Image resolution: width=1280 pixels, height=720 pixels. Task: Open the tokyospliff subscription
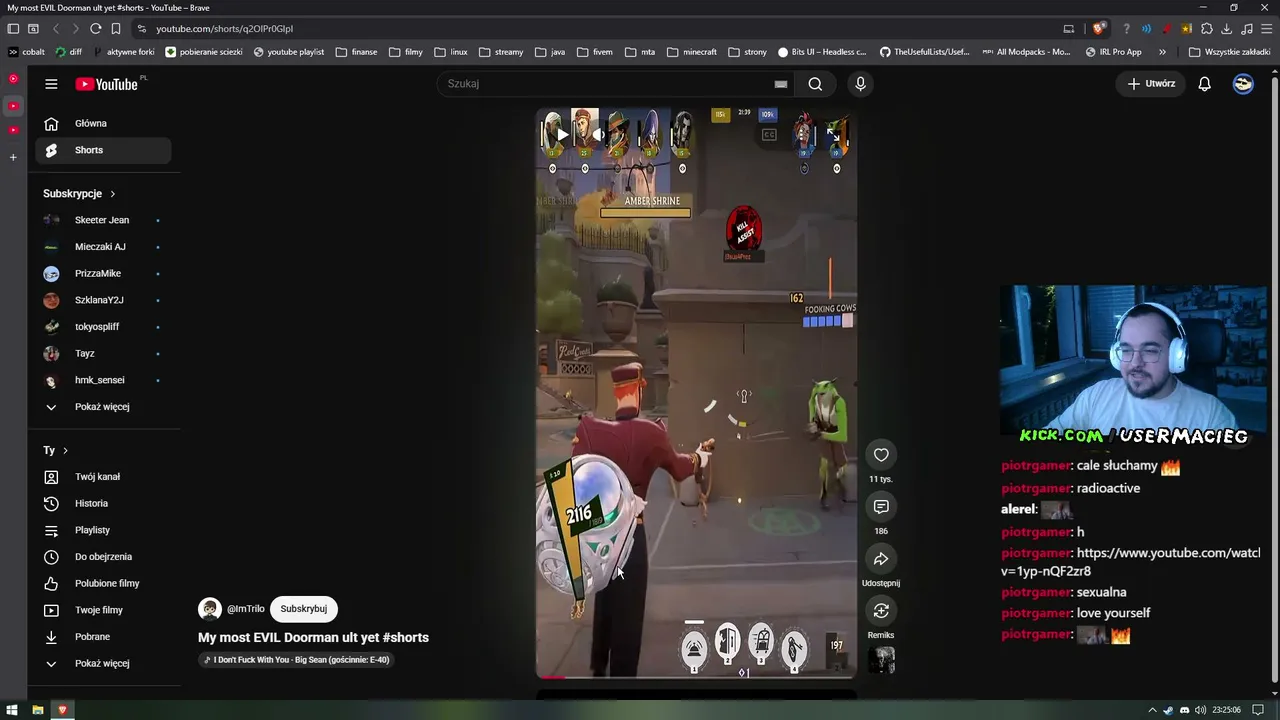pos(103,327)
